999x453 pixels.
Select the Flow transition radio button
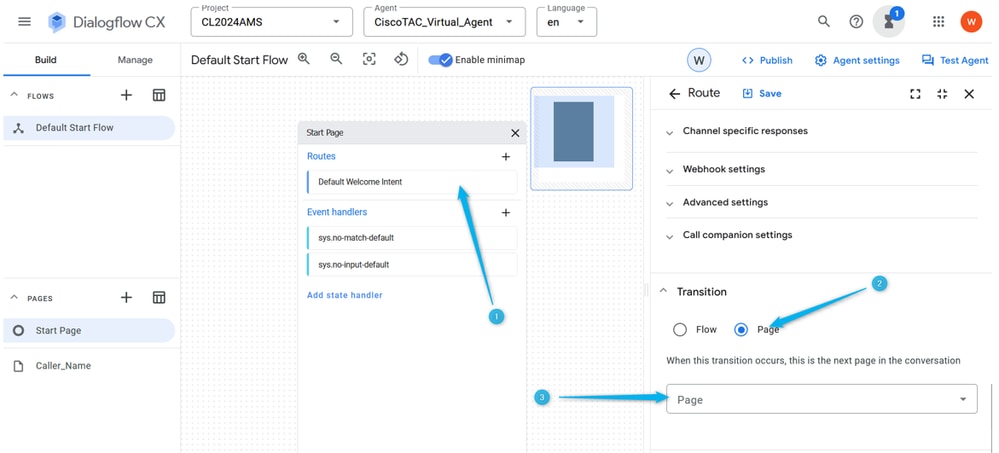(x=680, y=329)
